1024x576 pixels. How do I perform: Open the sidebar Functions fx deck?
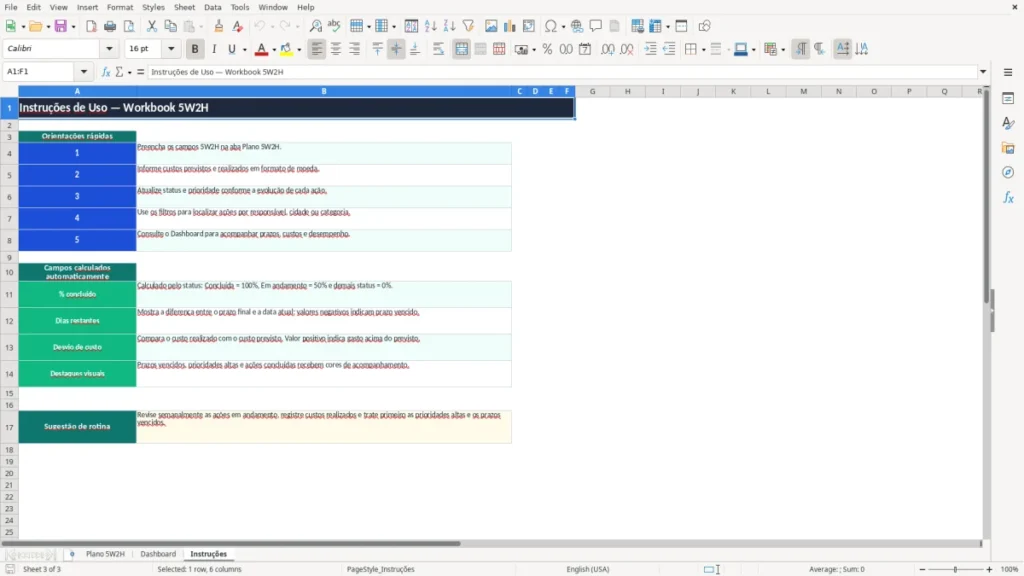(x=1008, y=197)
